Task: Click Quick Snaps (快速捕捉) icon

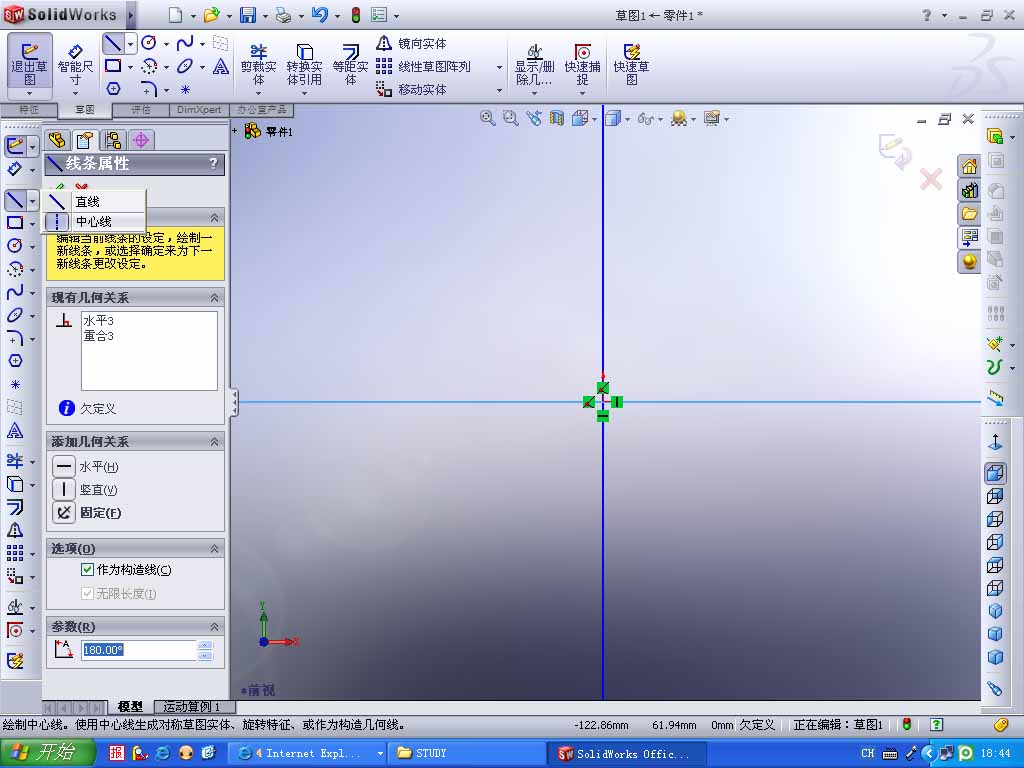Action: point(583,64)
